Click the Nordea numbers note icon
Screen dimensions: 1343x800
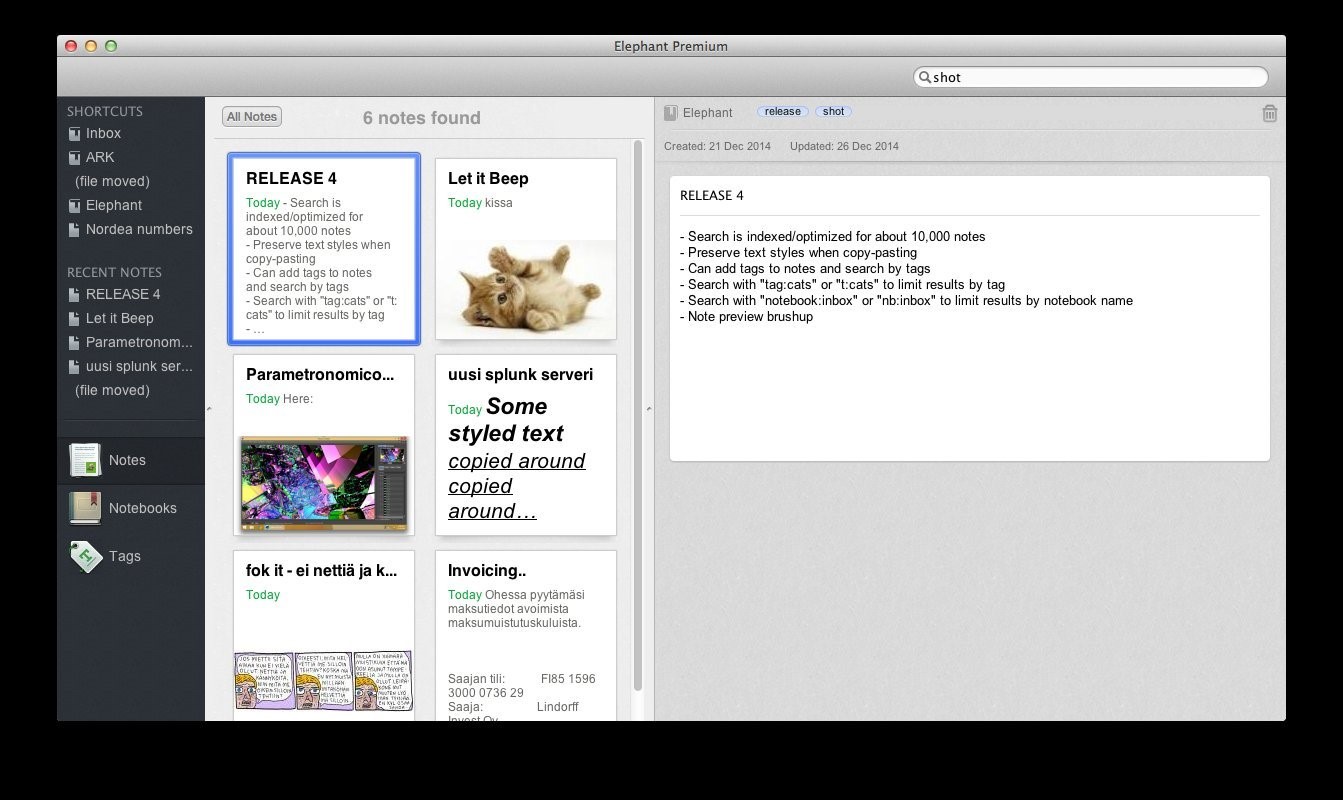(x=74, y=230)
